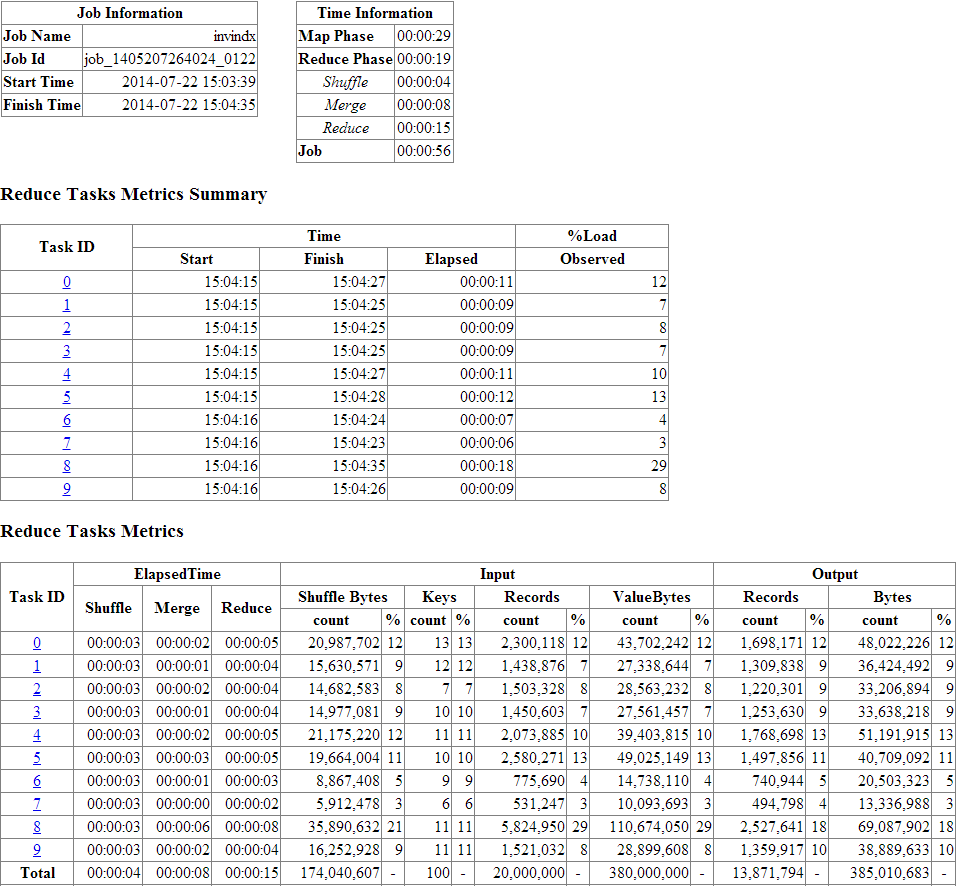Select the job name value 'invindx'
Viewport: 957px width, 886px height.
[x=234, y=36]
